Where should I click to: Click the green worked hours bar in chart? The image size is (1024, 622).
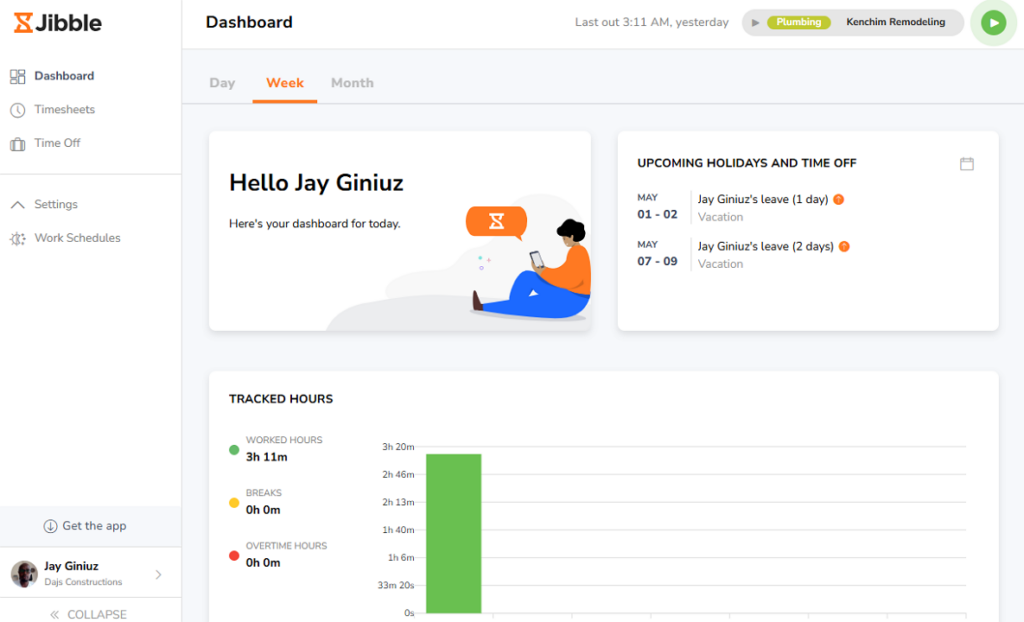454,533
